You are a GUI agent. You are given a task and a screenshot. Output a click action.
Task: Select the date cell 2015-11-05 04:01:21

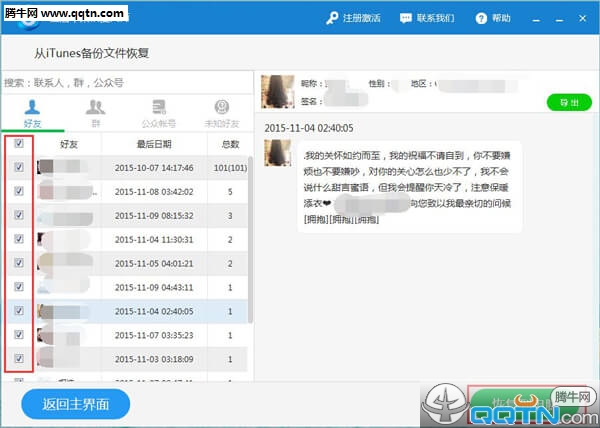pyautogui.click(x=154, y=264)
